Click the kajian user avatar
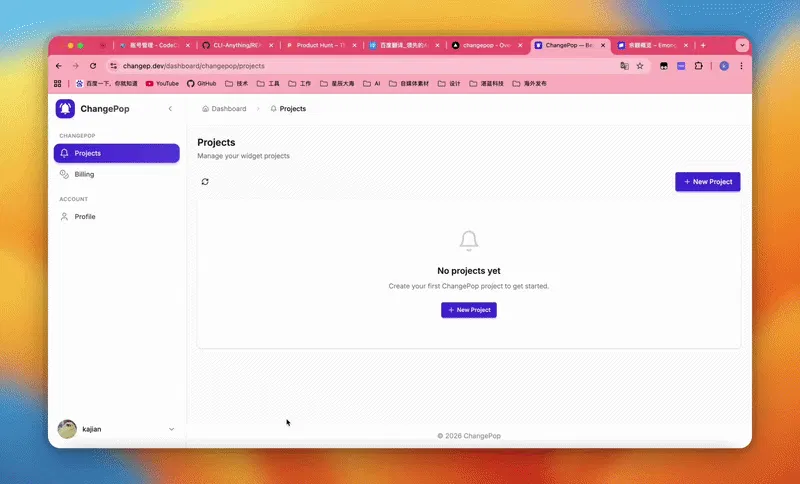The width and height of the screenshot is (800, 484). (x=67, y=429)
